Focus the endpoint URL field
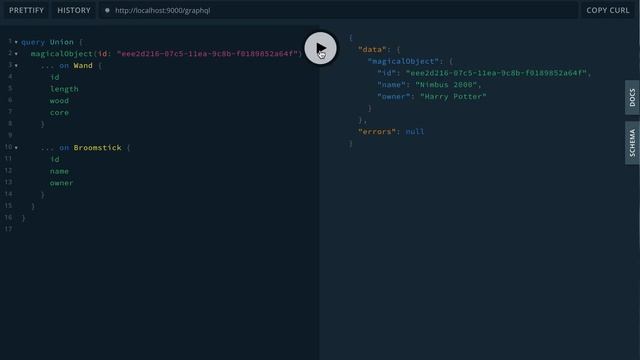 coord(339,11)
